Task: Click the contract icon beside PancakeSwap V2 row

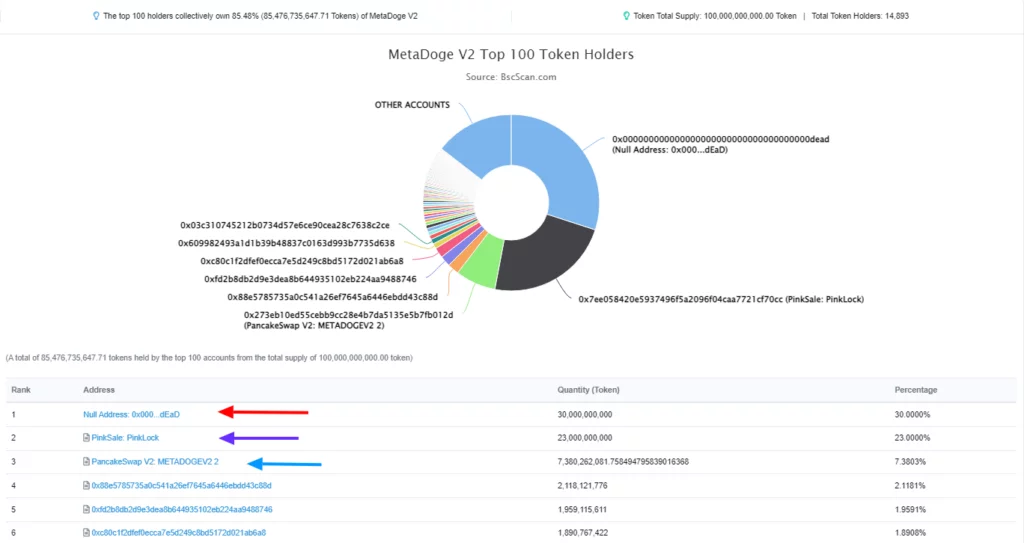Action: pyautogui.click(x=87, y=462)
